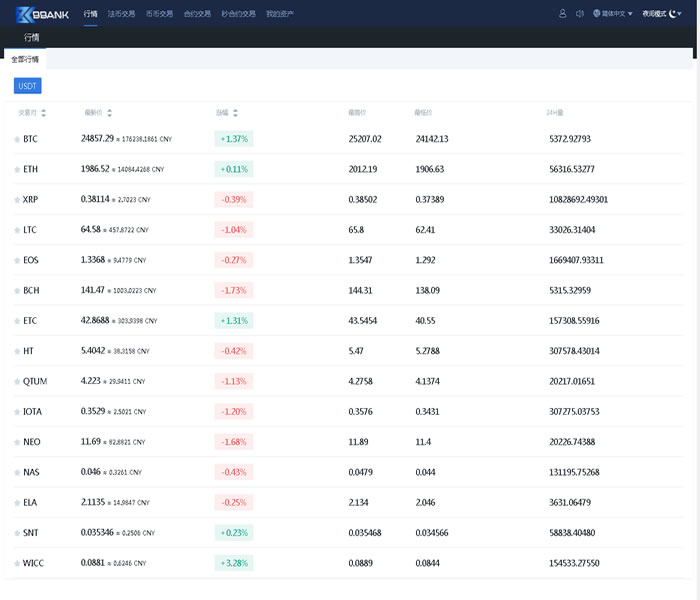Toggle night mode moon icon
Image resolution: width=700 pixels, height=600 pixels.
(x=672, y=13)
